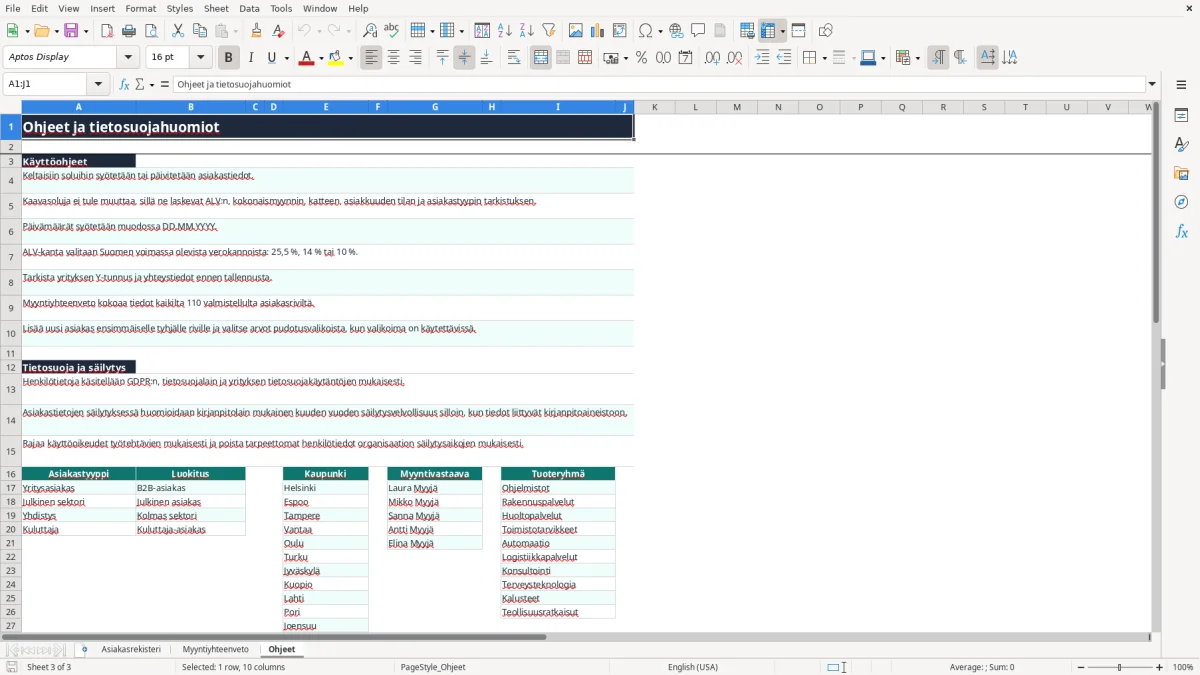1200x675 pixels.
Task: Click the Copy icon
Action: pyautogui.click(x=199, y=31)
